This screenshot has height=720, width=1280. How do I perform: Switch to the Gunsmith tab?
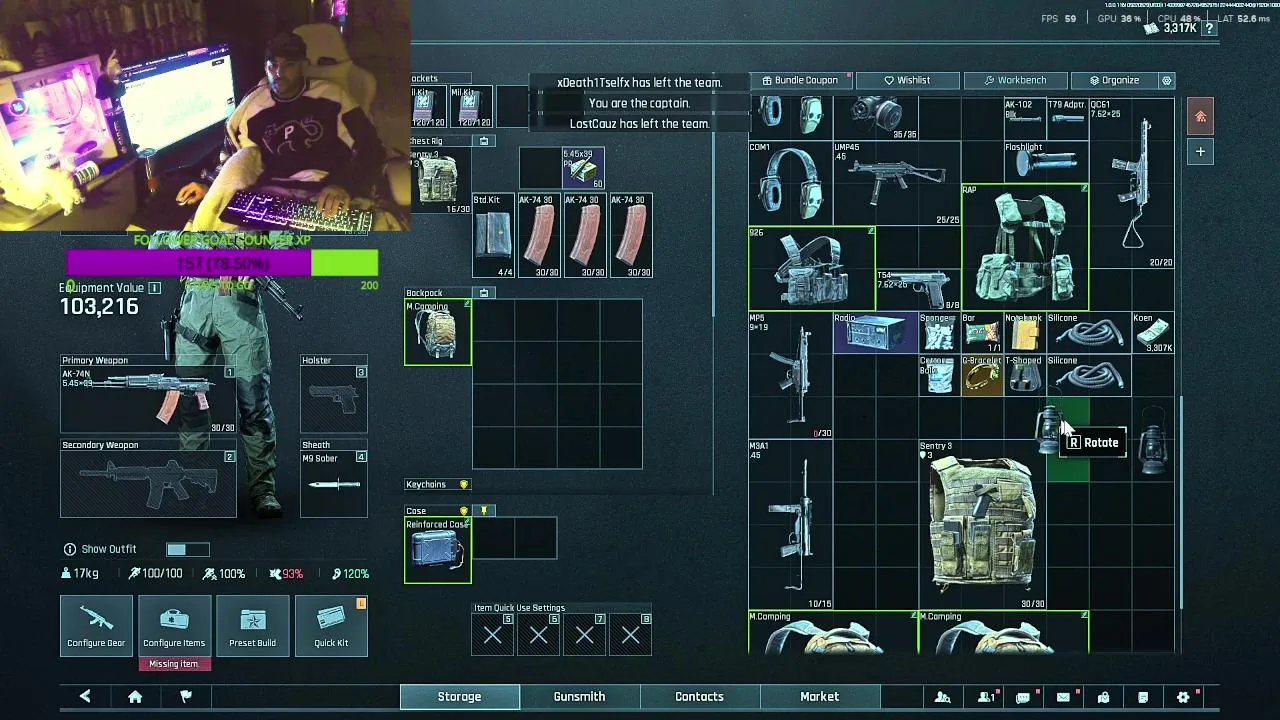coord(579,697)
